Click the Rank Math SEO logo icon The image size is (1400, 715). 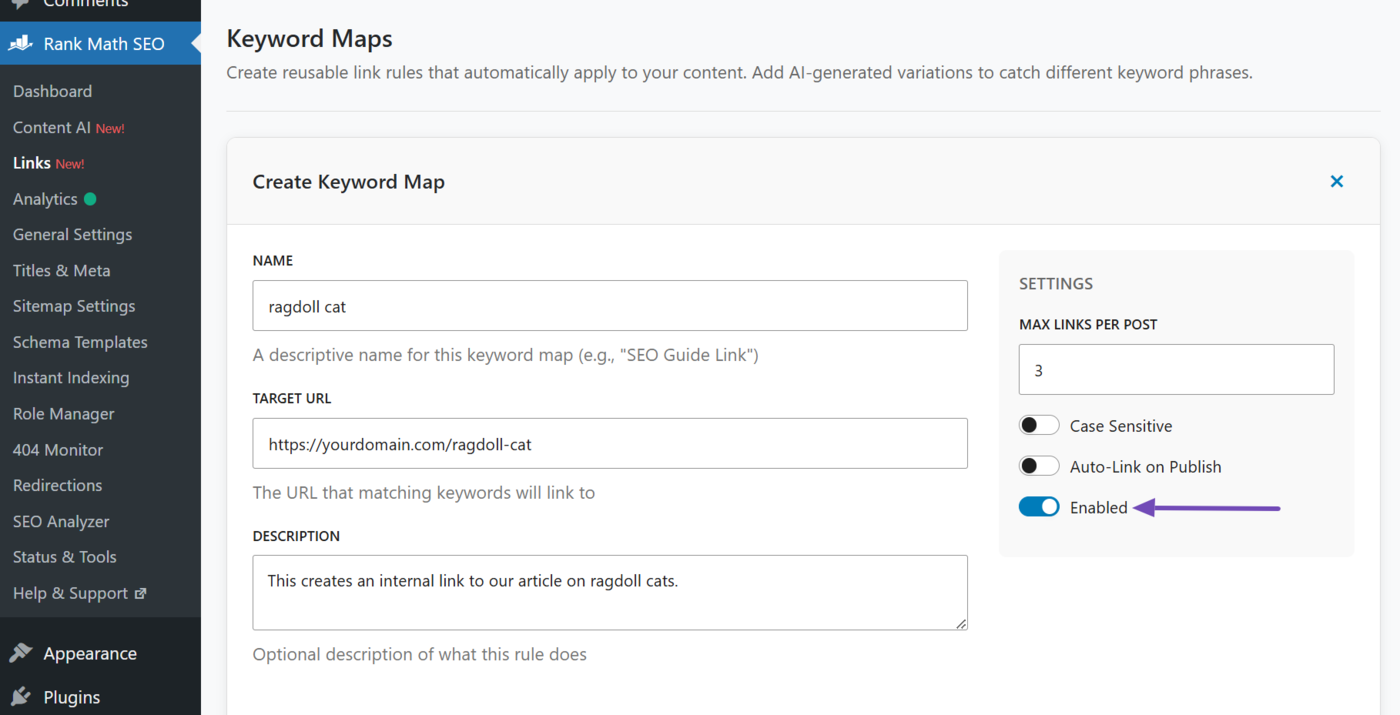pyautogui.click(x=20, y=44)
